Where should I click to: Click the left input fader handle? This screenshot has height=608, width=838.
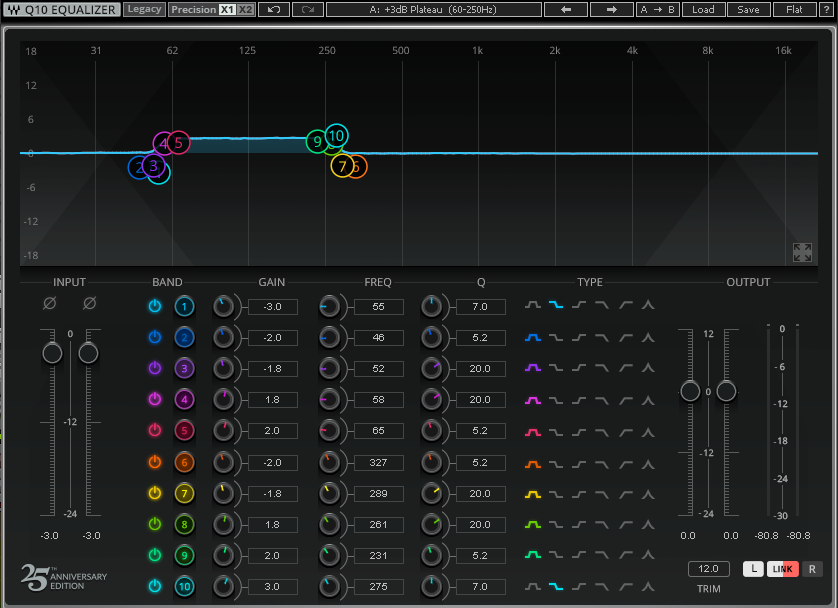(x=52, y=353)
